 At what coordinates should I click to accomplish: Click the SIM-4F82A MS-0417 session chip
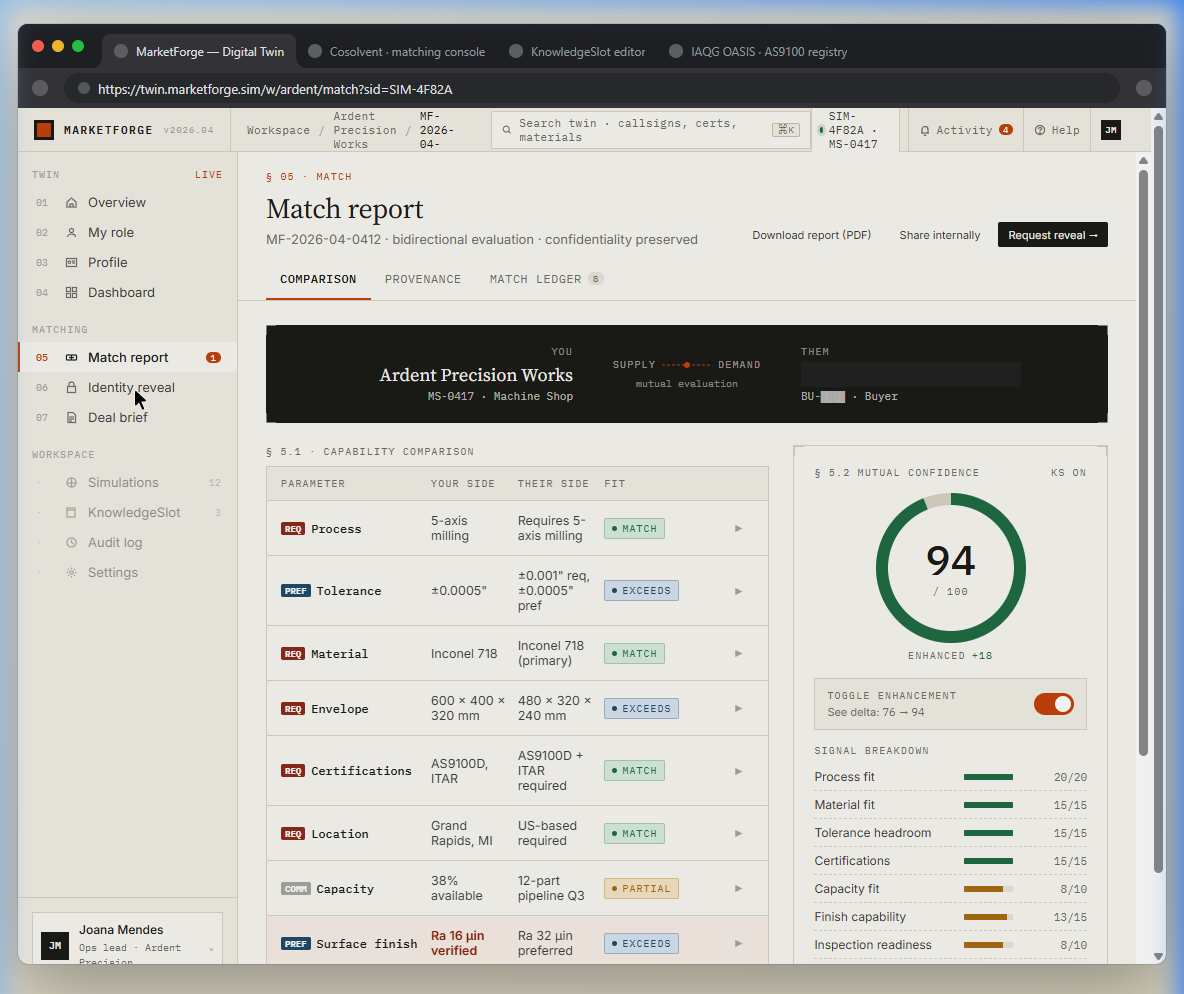pos(856,130)
